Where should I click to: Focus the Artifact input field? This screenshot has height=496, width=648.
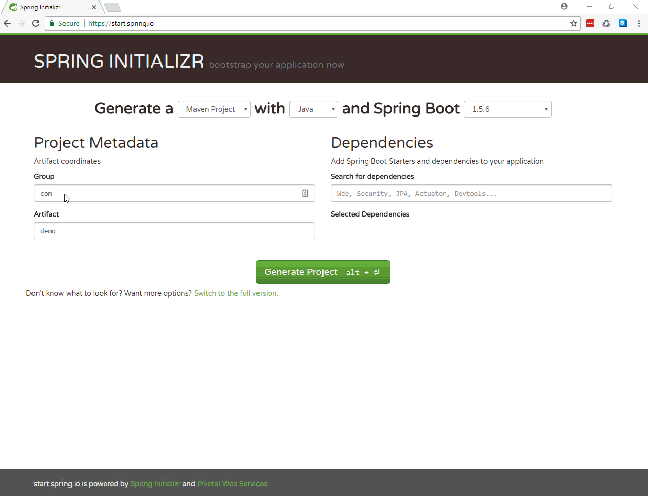pos(174,231)
